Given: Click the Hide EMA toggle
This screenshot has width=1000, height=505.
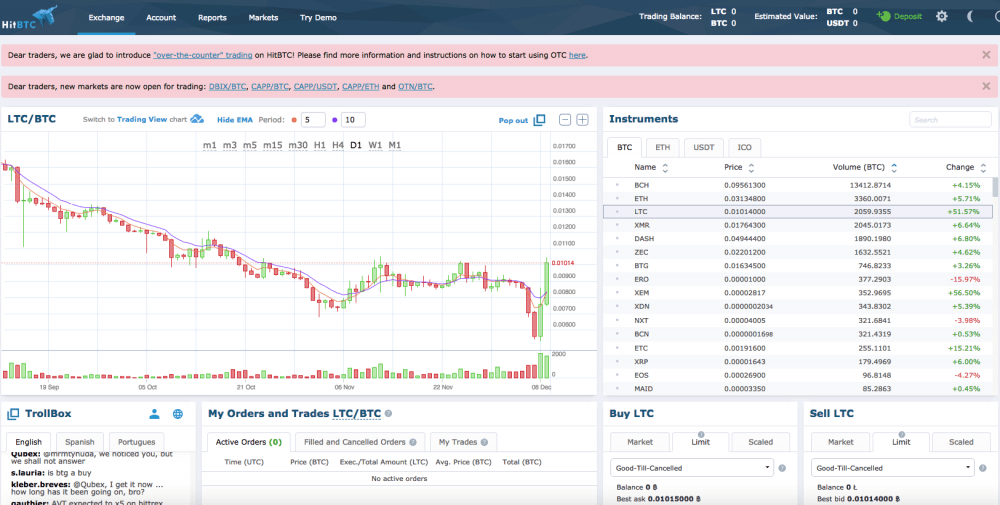Looking at the screenshot, I should (235, 120).
